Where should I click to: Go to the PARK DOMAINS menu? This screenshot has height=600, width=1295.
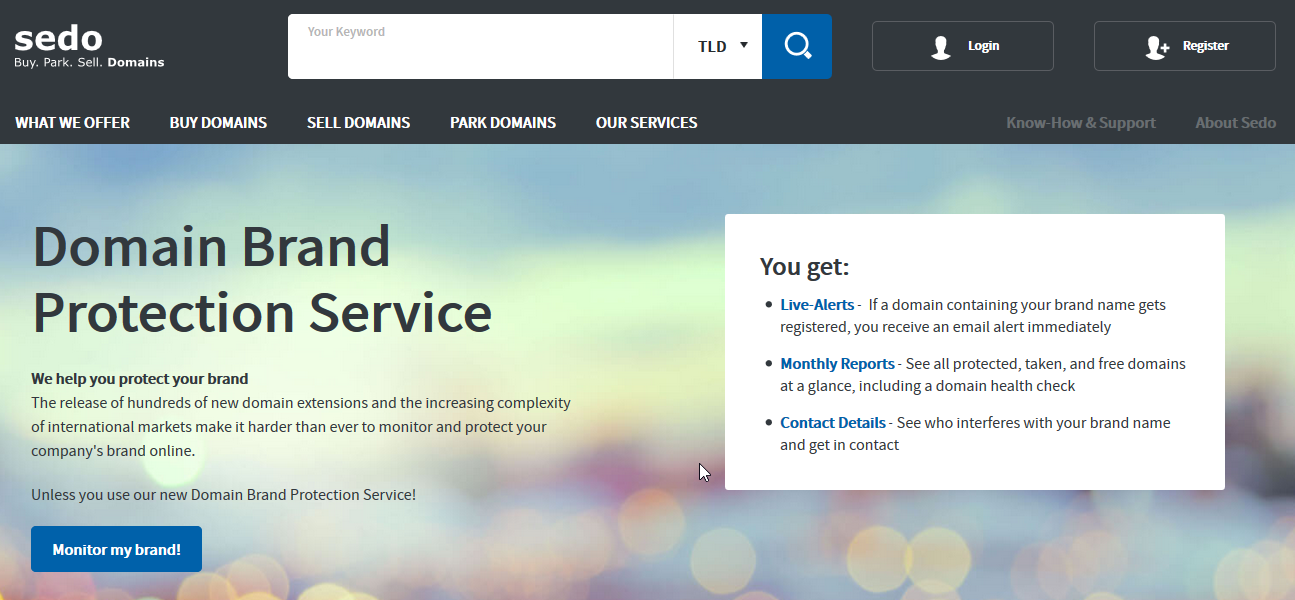click(x=502, y=123)
